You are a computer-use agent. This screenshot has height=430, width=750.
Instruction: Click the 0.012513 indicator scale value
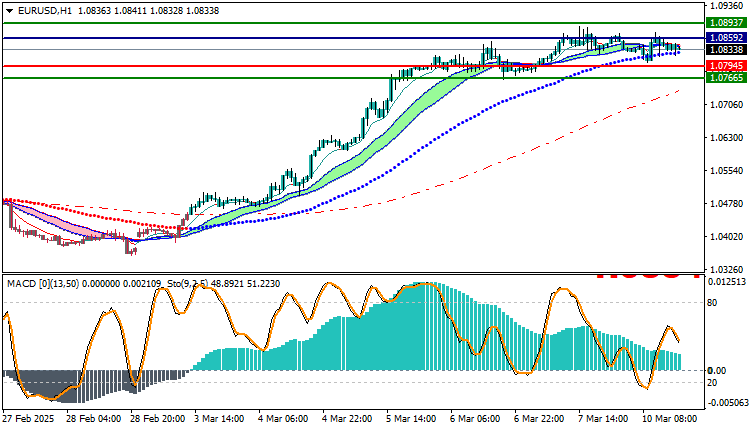pos(727,282)
